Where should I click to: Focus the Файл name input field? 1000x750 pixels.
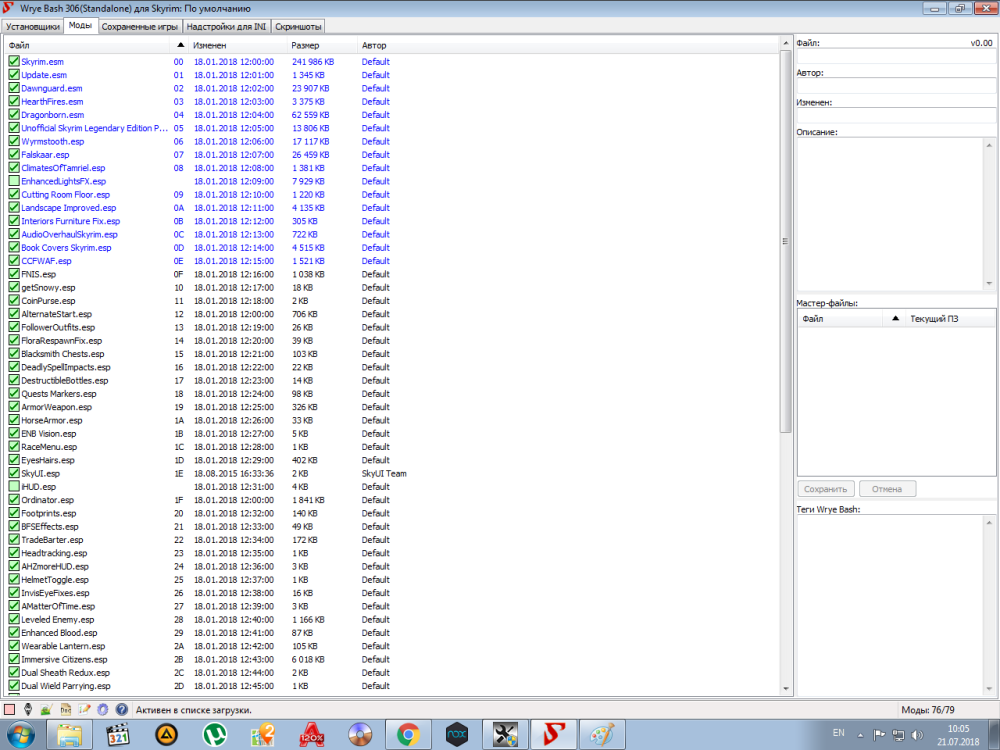(x=895, y=56)
